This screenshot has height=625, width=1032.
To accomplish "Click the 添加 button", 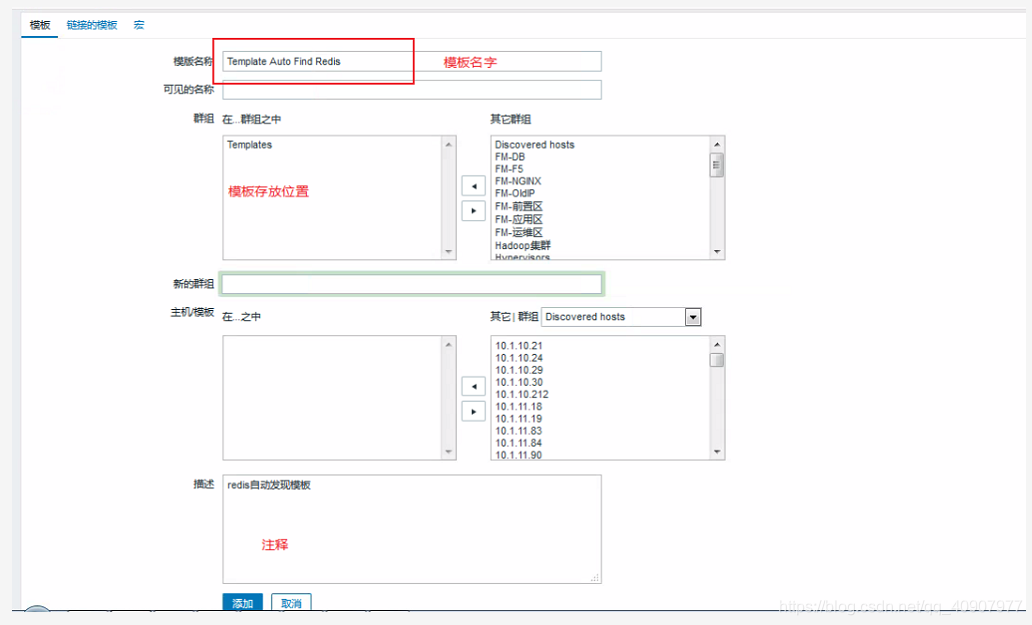I will tap(242, 602).
